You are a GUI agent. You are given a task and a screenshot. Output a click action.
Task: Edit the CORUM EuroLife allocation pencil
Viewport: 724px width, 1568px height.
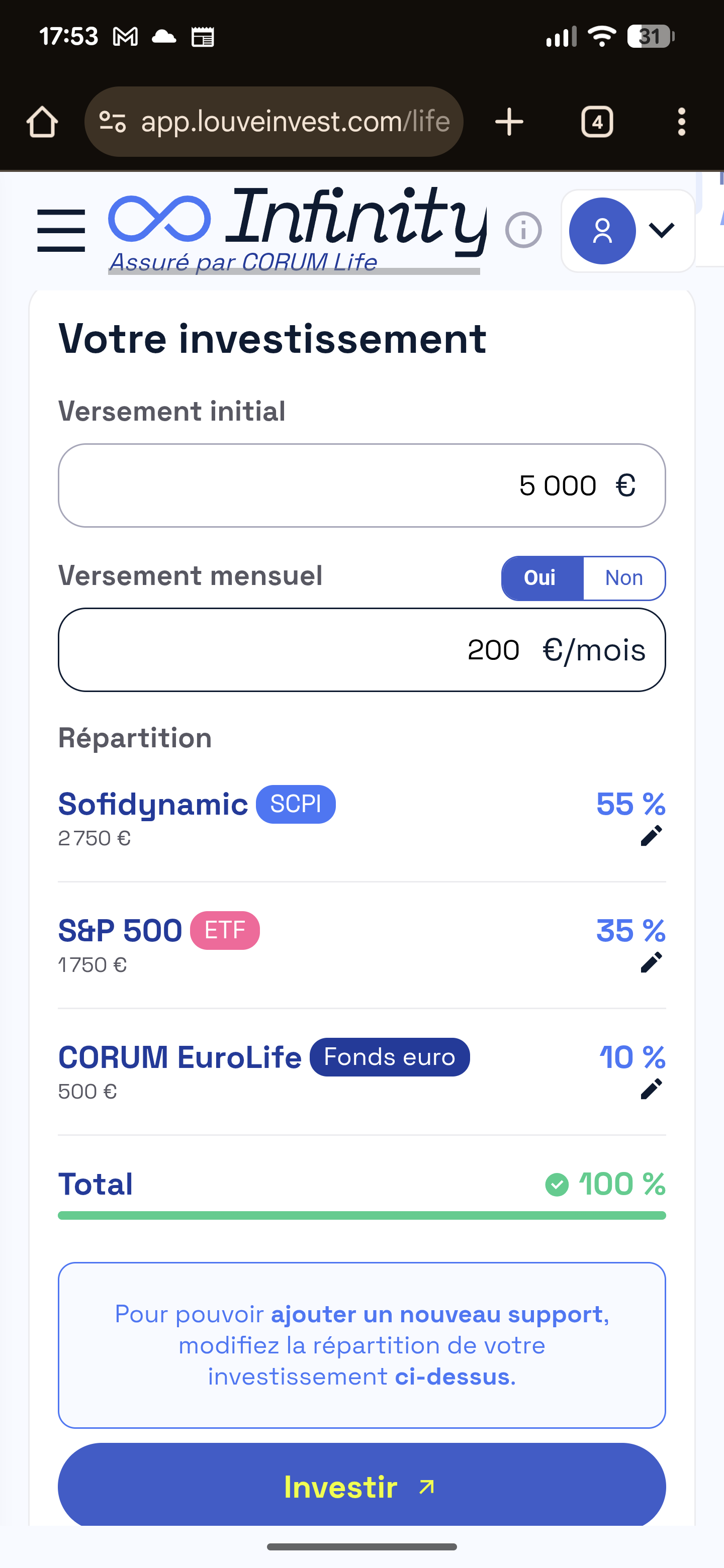click(x=651, y=1089)
